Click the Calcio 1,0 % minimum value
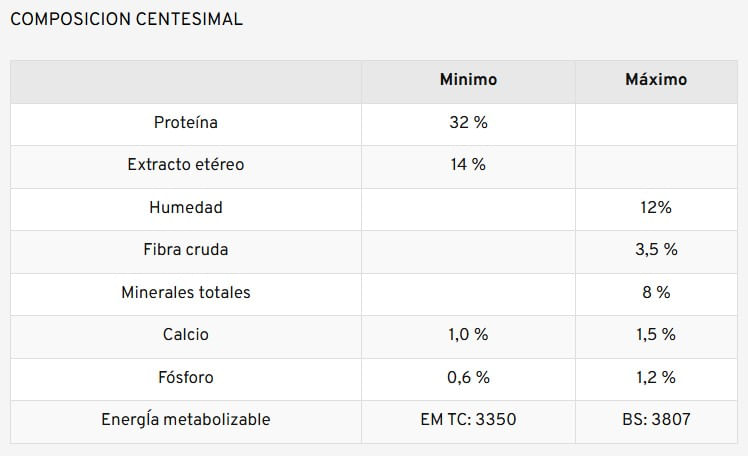The image size is (748, 456). (x=468, y=335)
